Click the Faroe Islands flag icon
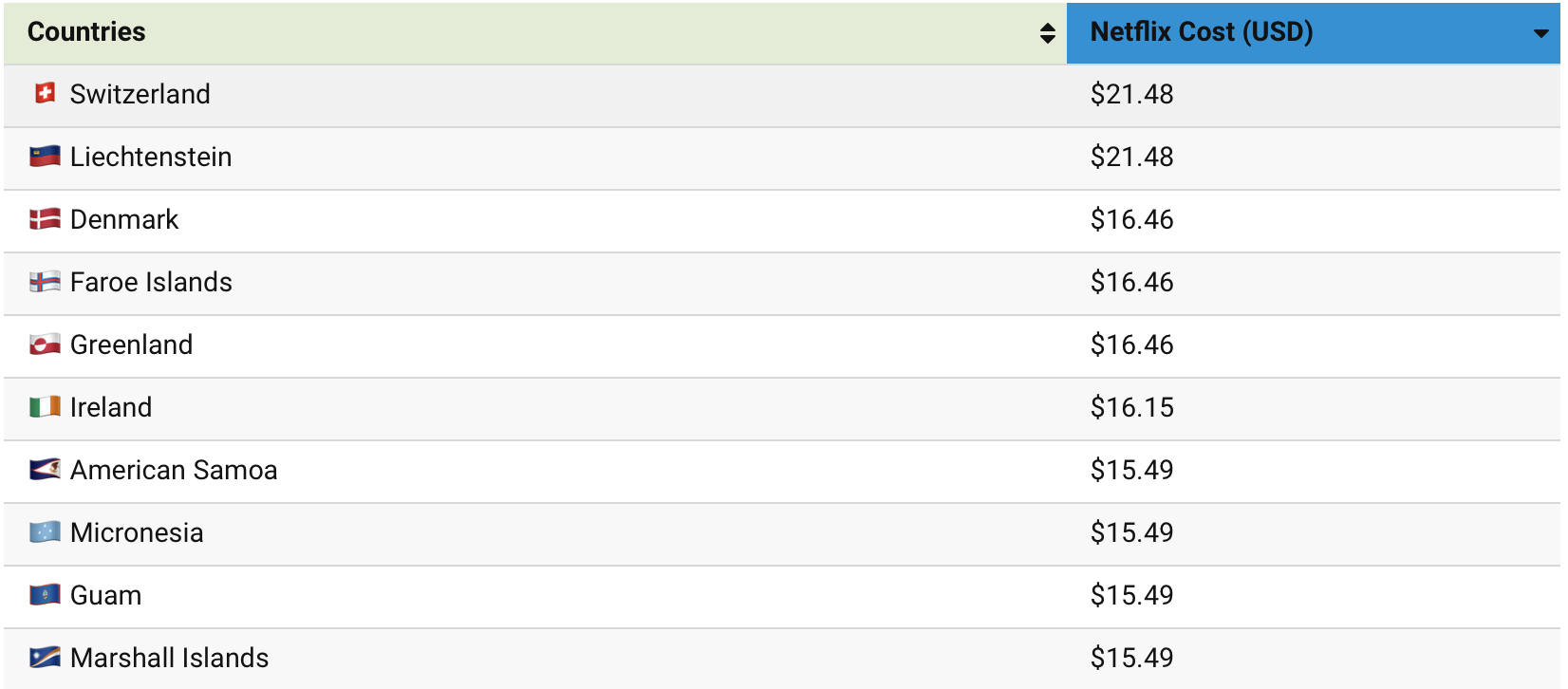This screenshot has height=689, width=1568. click(x=45, y=282)
